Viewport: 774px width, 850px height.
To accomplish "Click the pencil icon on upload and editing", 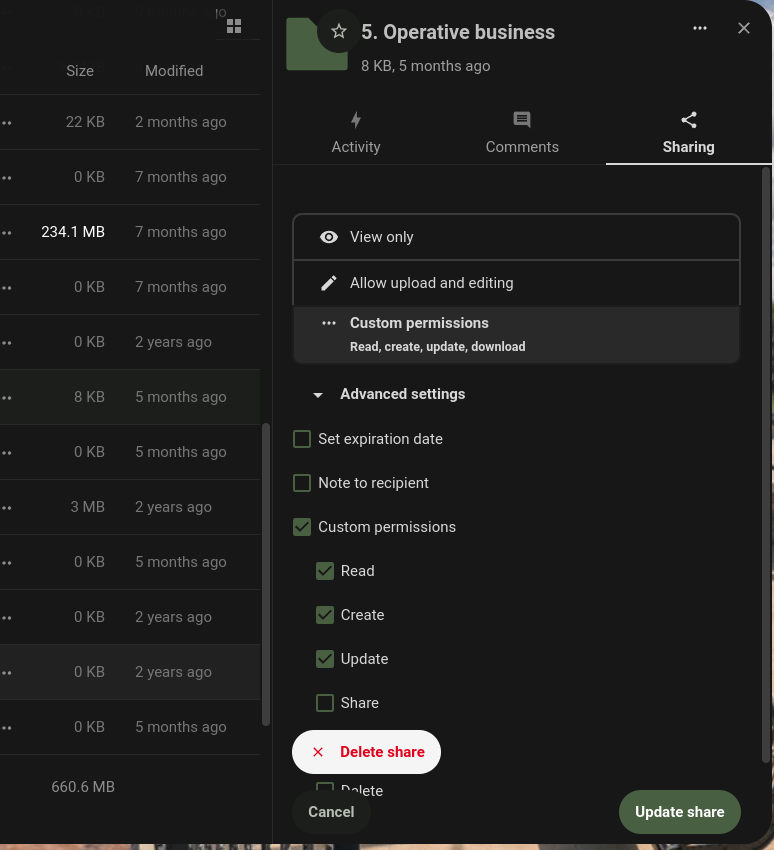I will (328, 283).
